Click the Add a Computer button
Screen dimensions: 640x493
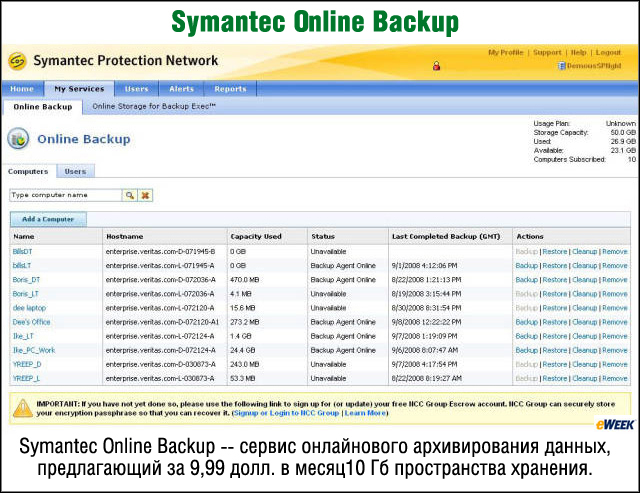coord(48,219)
